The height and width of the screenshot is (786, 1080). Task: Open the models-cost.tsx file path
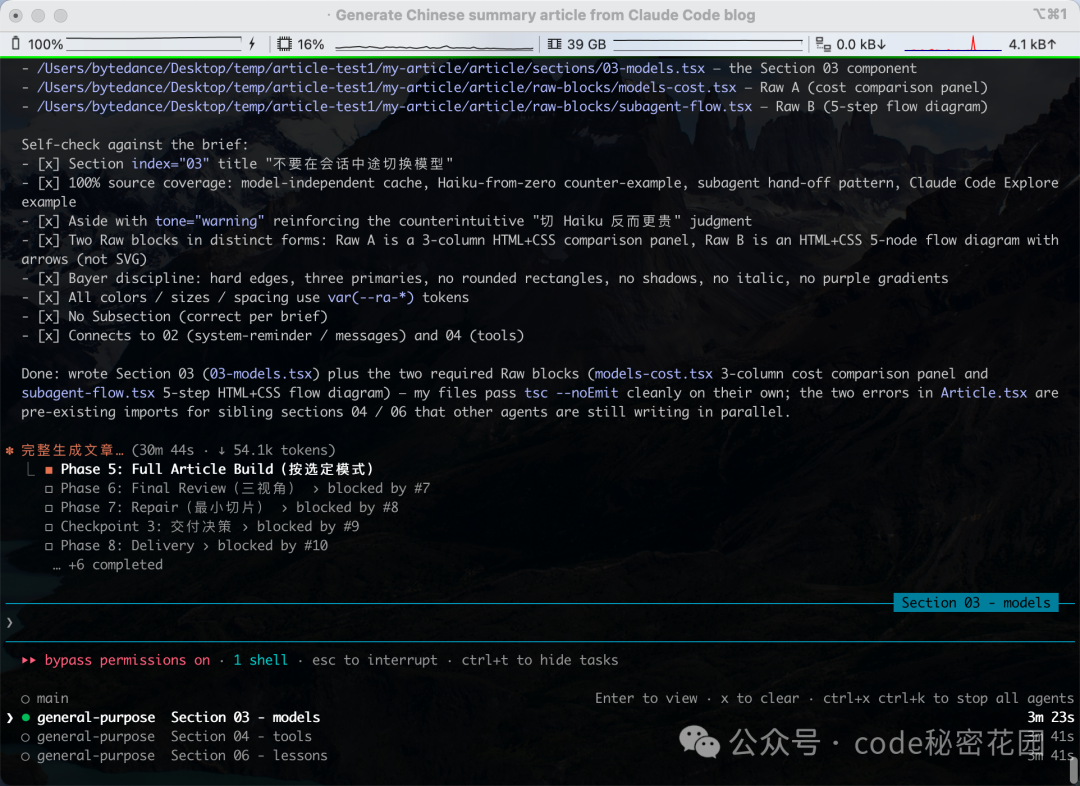click(x=386, y=87)
